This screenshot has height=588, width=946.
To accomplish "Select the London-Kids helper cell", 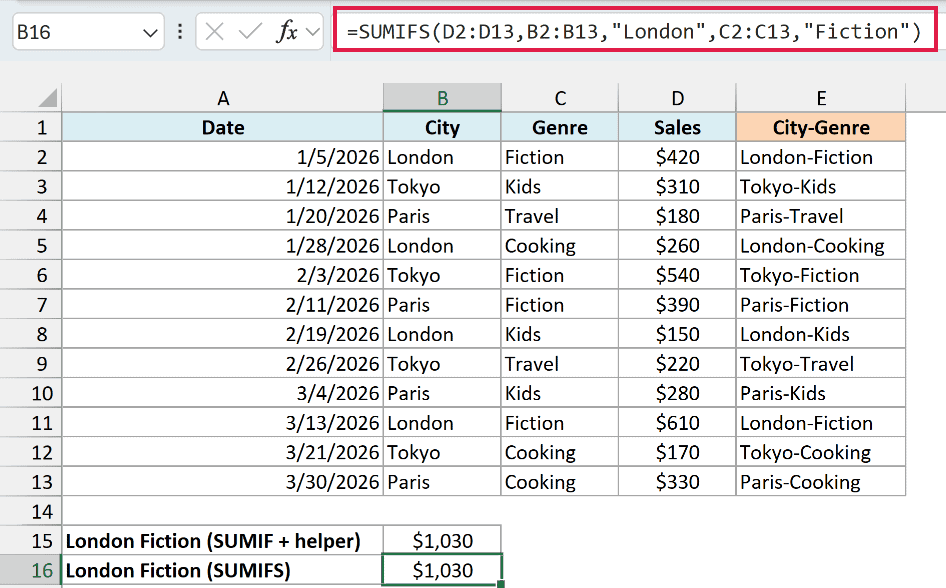I will [821, 334].
